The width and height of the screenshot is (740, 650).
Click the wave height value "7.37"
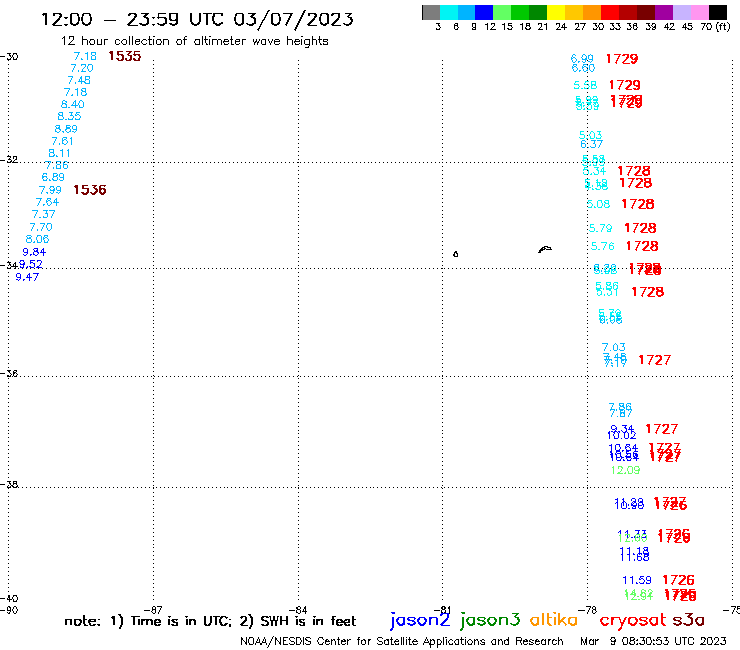tap(43, 214)
